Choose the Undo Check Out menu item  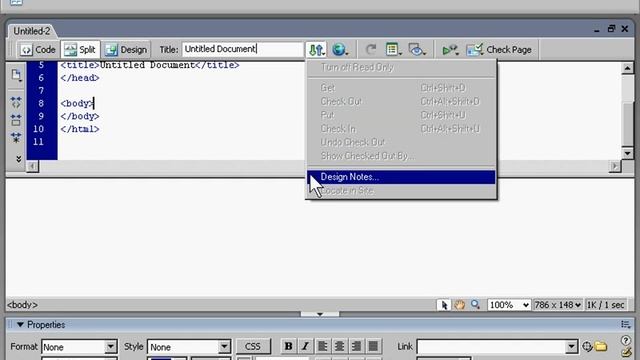click(401, 142)
